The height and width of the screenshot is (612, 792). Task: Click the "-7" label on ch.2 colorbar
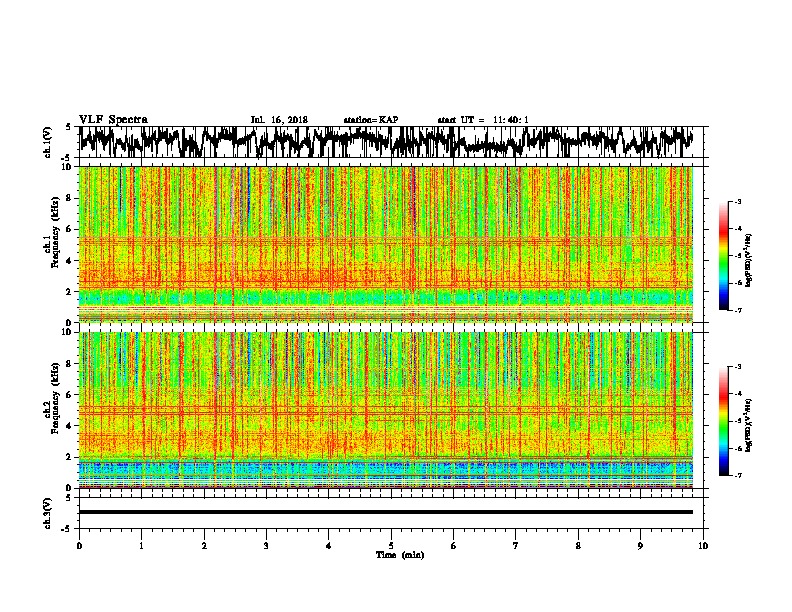[x=737, y=475]
